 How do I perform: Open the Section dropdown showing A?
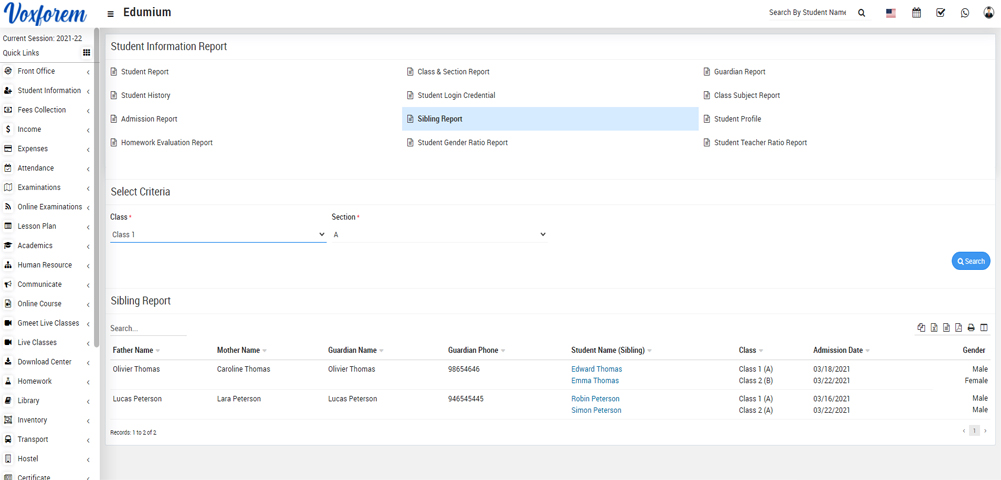click(440, 235)
